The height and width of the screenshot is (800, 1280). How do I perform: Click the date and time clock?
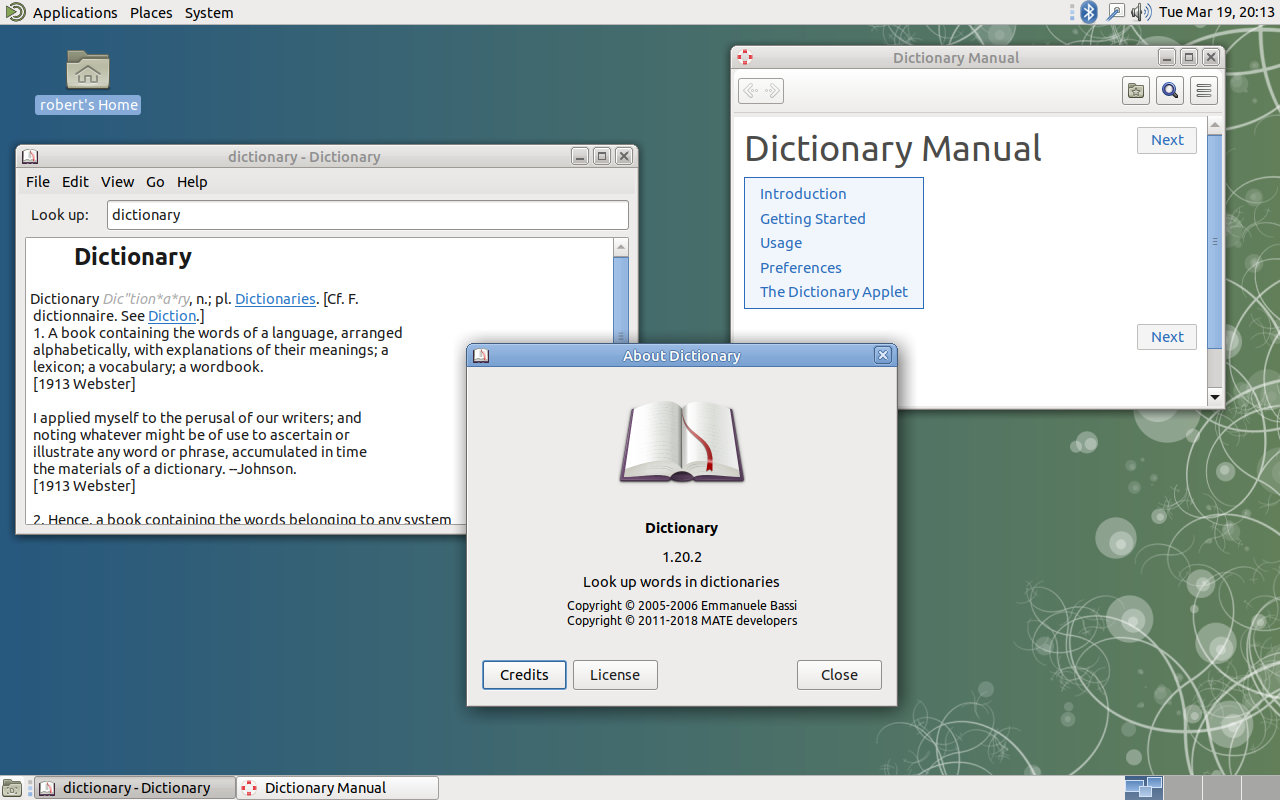click(x=1216, y=12)
